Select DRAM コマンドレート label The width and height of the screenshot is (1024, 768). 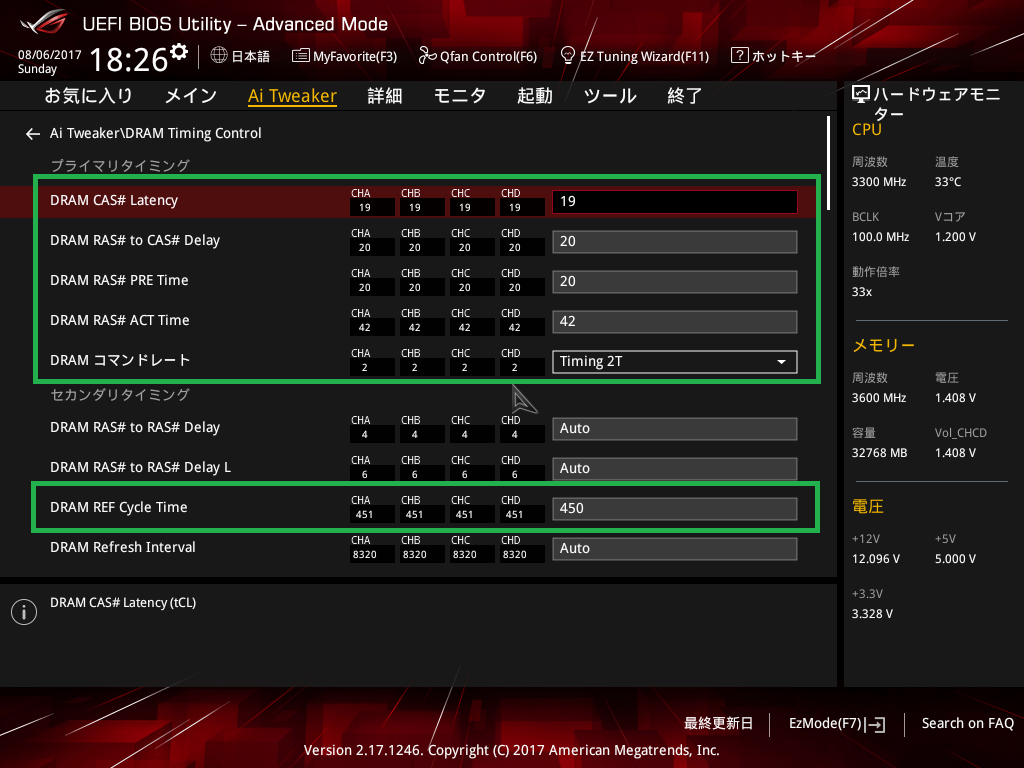(120, 360)
